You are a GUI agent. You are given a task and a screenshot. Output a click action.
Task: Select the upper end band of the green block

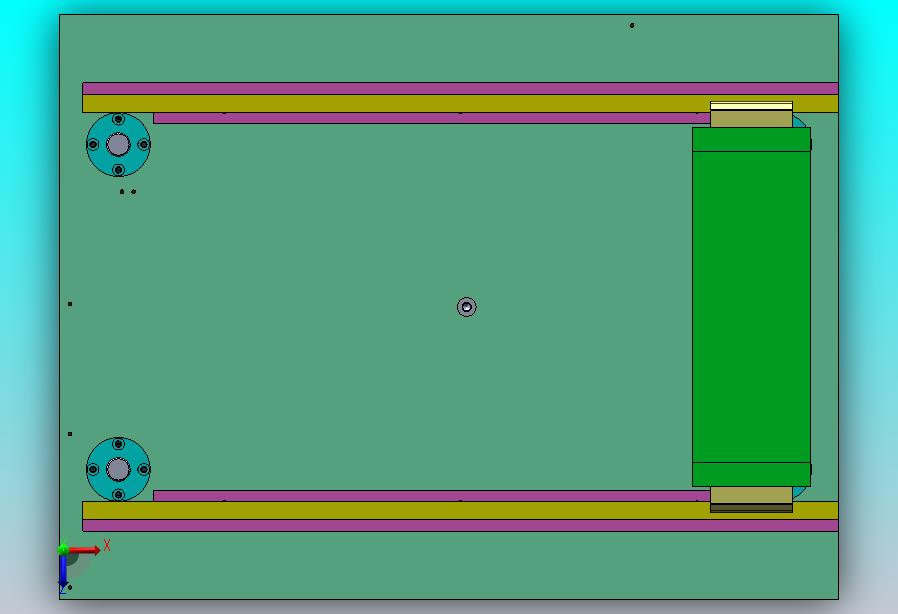pos(751,139)
